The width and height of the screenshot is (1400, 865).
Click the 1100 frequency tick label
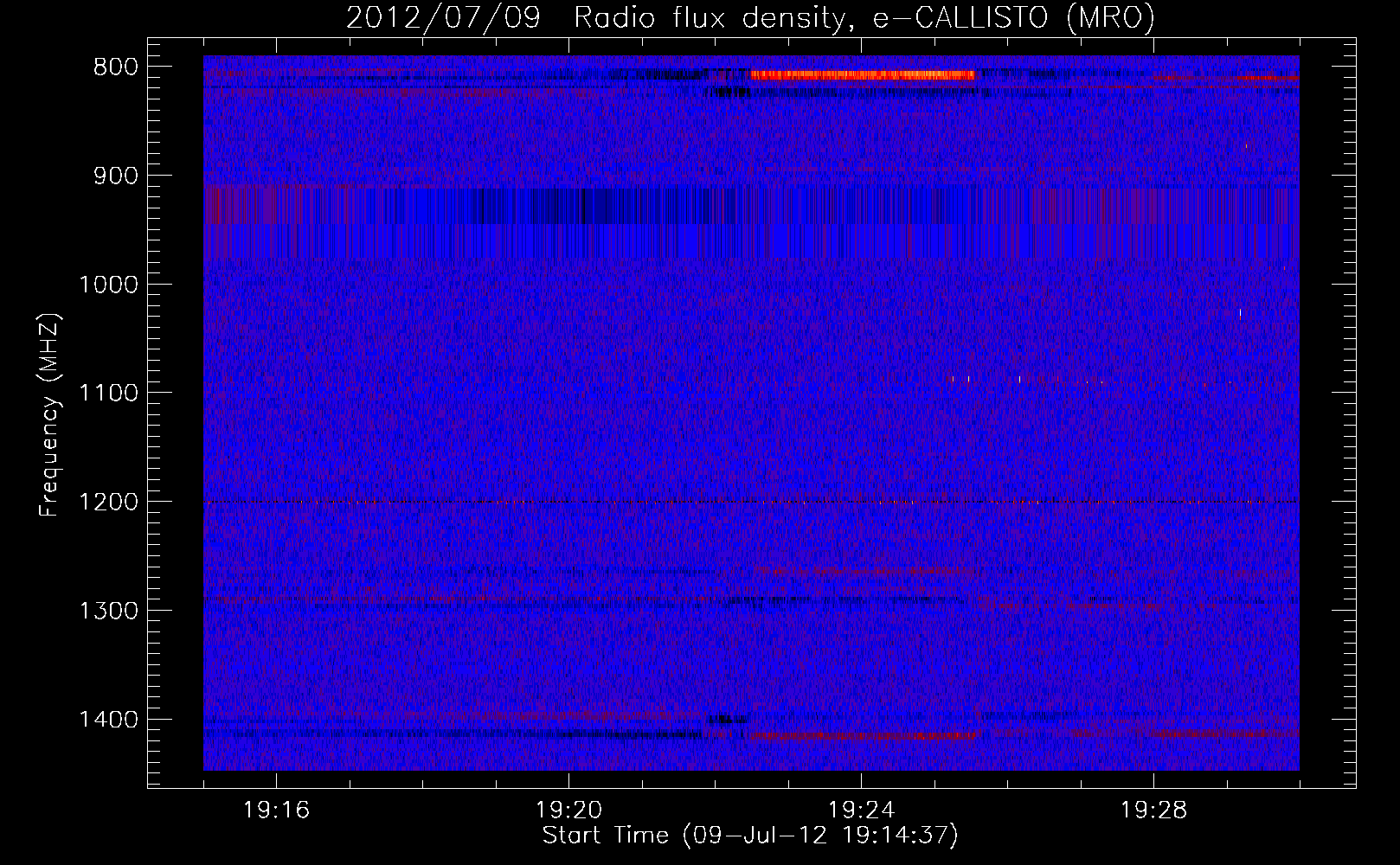[x=108, y=393]
